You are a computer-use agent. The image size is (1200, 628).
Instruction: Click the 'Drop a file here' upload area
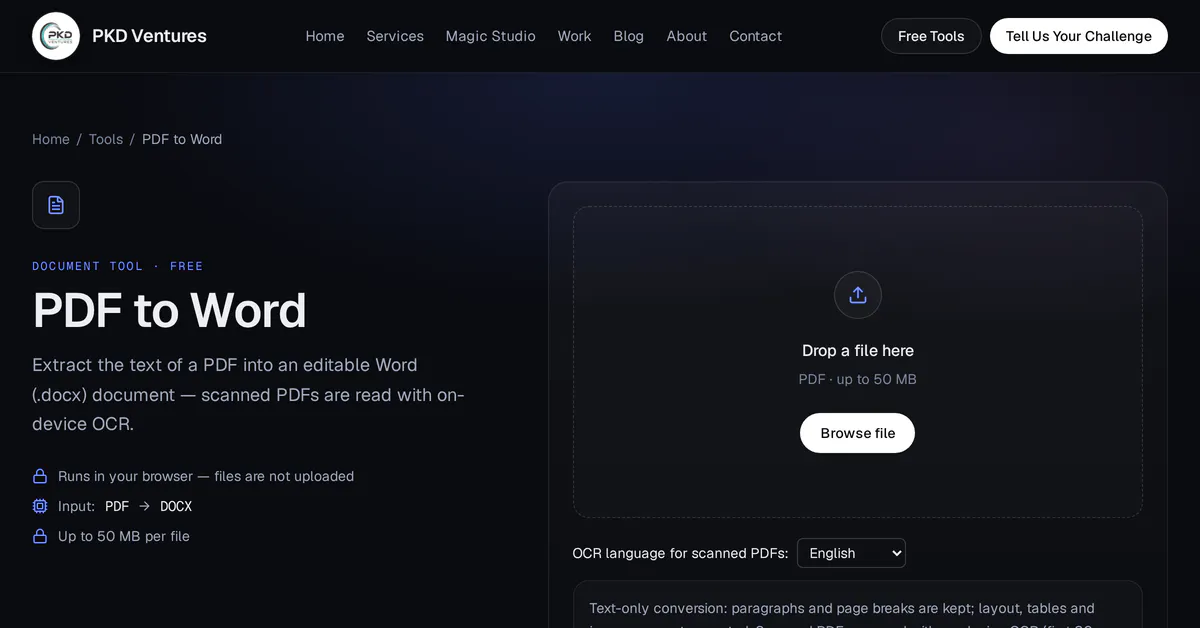pyautogui.click(x=858, y=362)
